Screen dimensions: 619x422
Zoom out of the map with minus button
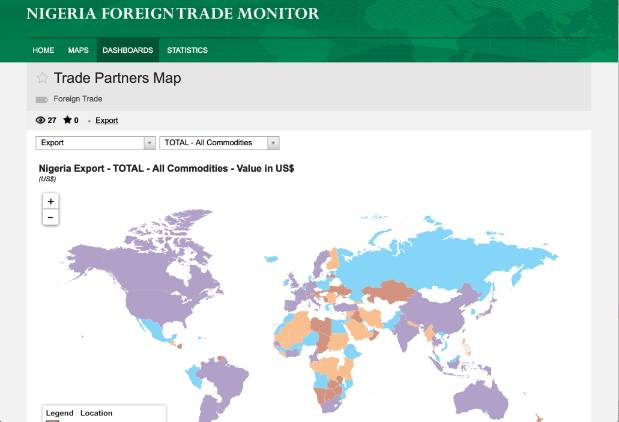point(51,217)
